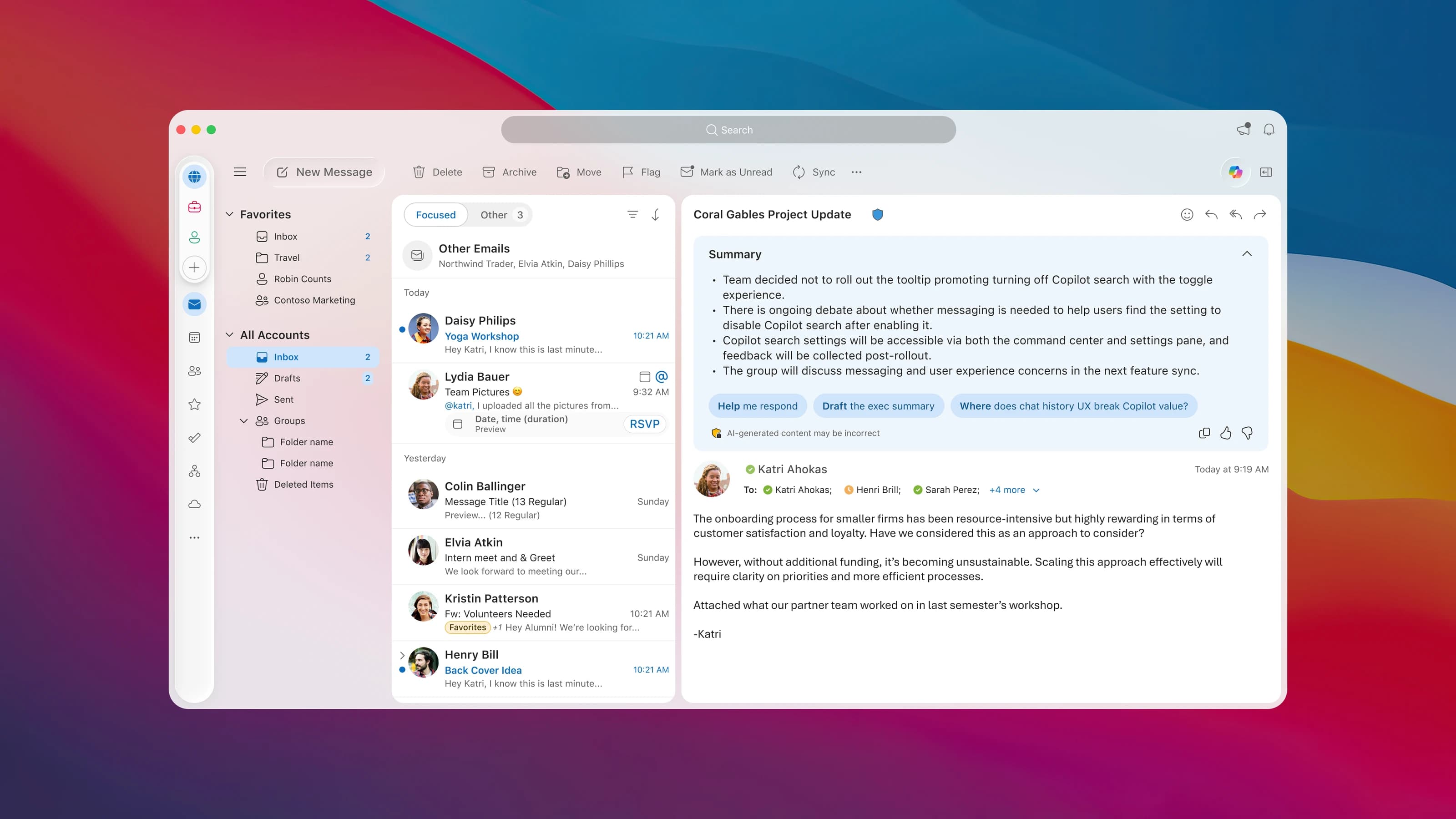Open Calendar from the left sidebar
This screenshot has width=1456, height=819.
click(194, 338)
